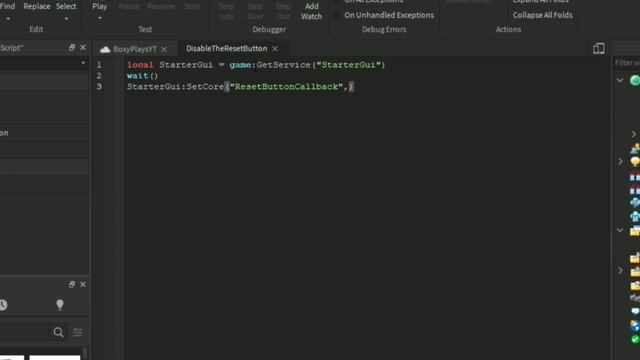Click the Select button in Edit group
This screenshot has width=640, height=360.
pyautogui.click(x=66, y=7)
